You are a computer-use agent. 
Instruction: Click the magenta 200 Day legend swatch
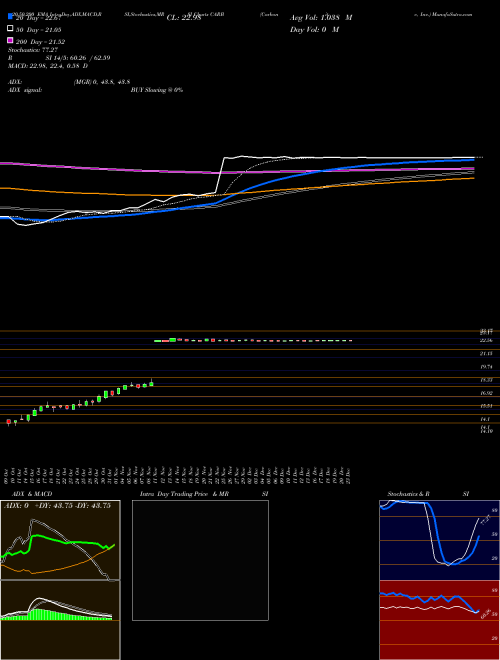[11, 41]
